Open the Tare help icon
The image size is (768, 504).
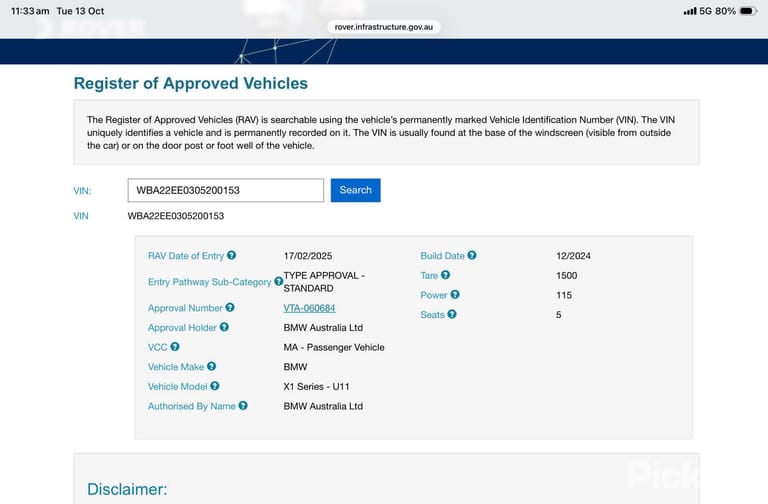[445, 275]
